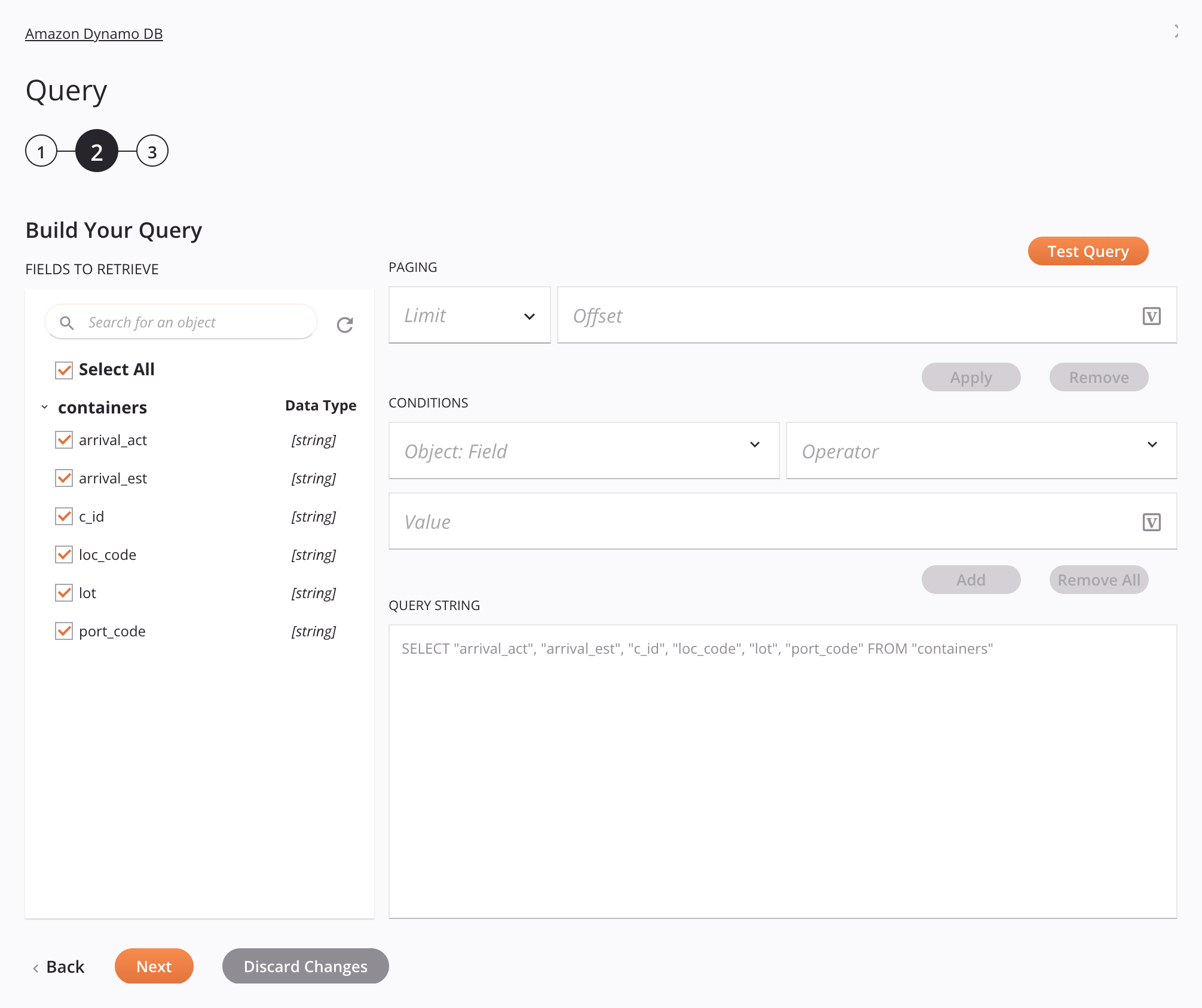1202x1008 pixels.
Task: Toggle the Select All checkbox
Action: coord(64,369)
